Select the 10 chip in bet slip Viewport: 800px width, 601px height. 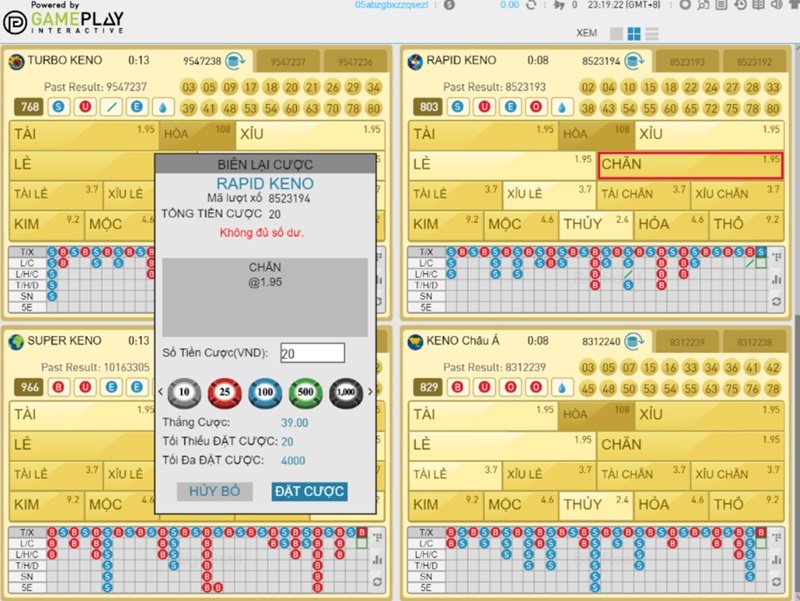click(x=184, y=393)
